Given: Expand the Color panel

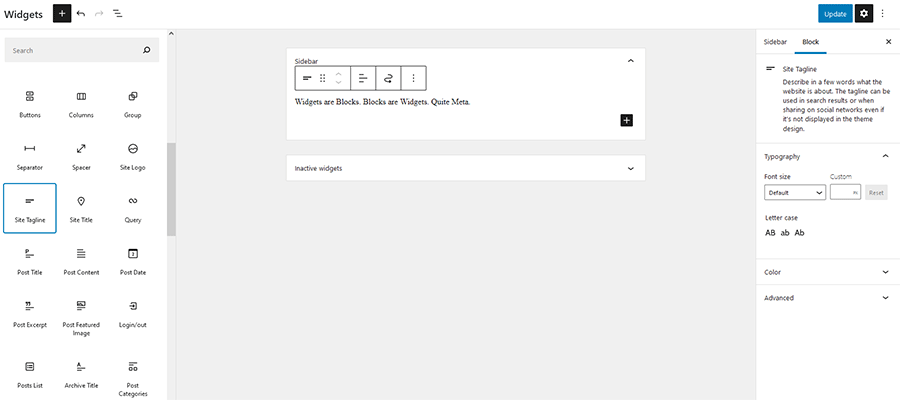Looking at the screenshot, I should click(825, 271).
